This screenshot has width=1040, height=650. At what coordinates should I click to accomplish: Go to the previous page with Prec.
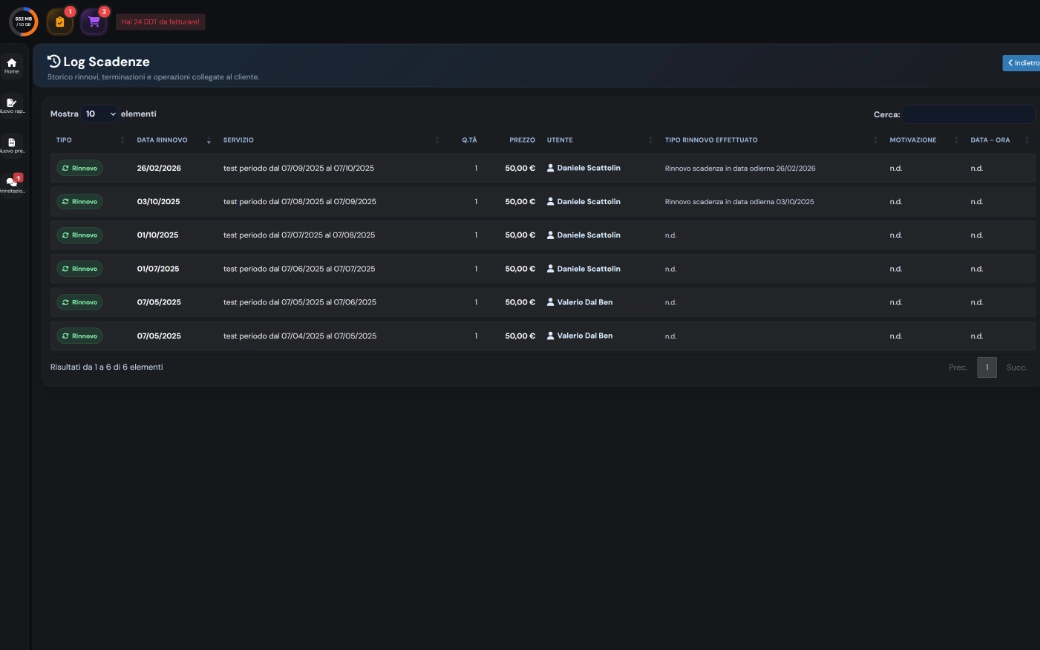[x=958, y=367]
